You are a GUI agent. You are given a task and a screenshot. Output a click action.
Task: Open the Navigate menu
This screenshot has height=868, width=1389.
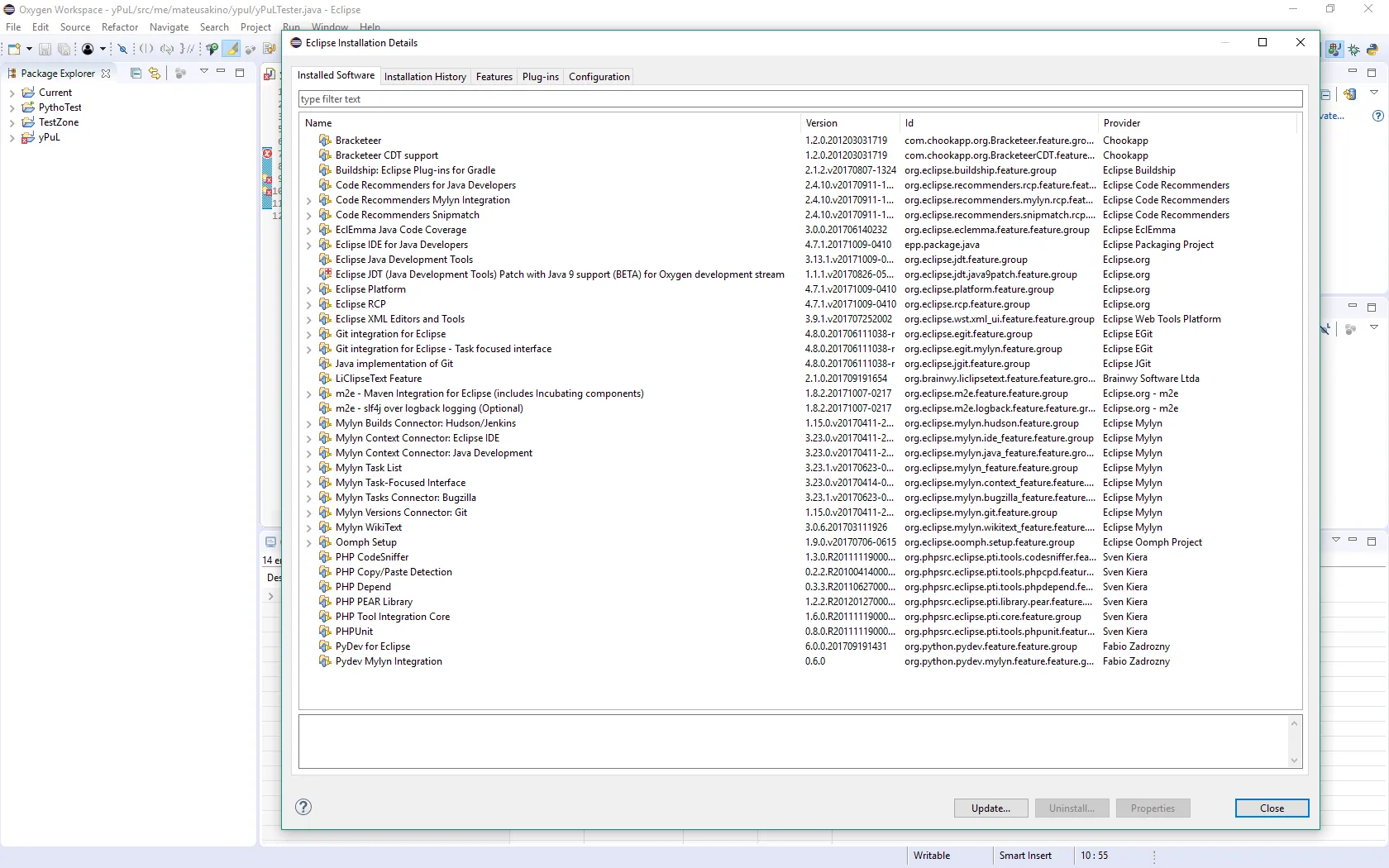click(169, 27)
